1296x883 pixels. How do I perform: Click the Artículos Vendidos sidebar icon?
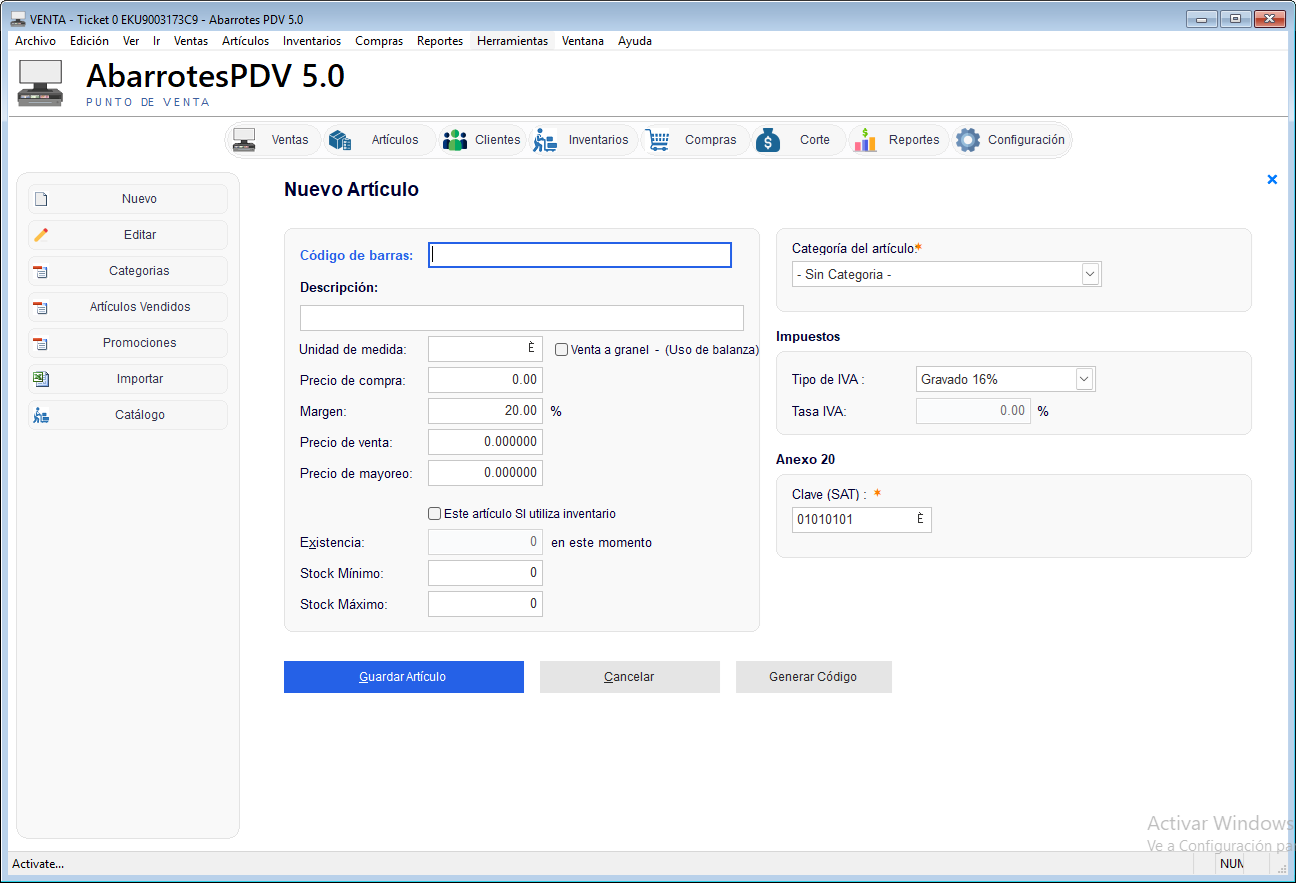(41, 307)
